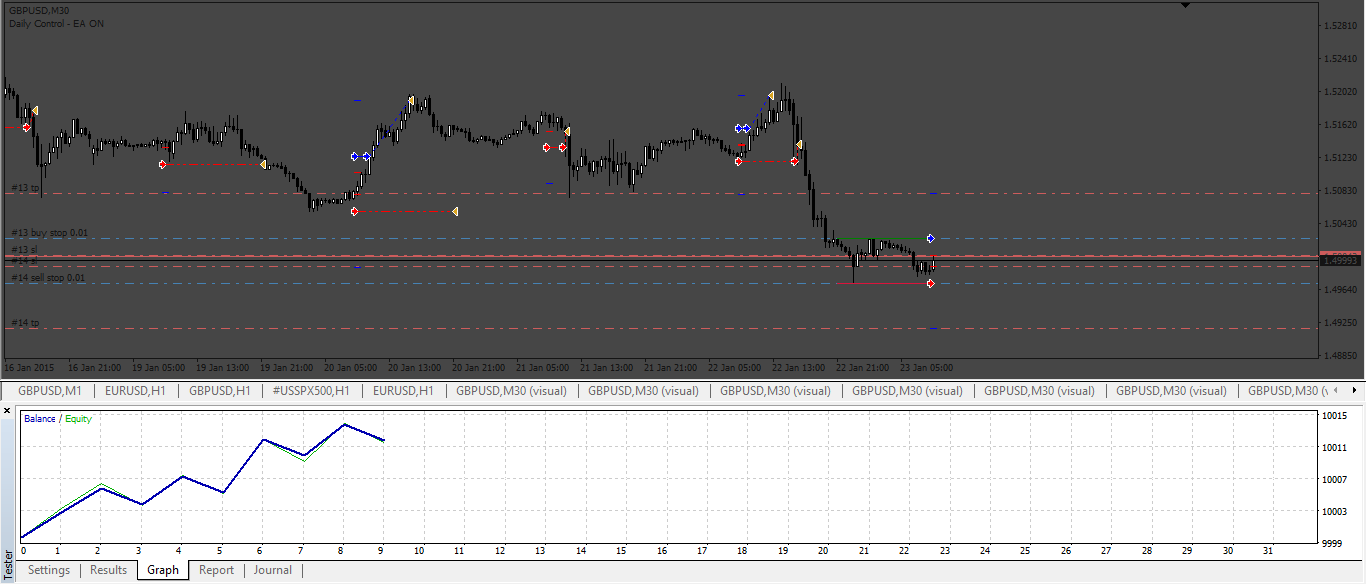
Task: Open the #USSPX500,H1 chart tab
Action: coord(310,391)
